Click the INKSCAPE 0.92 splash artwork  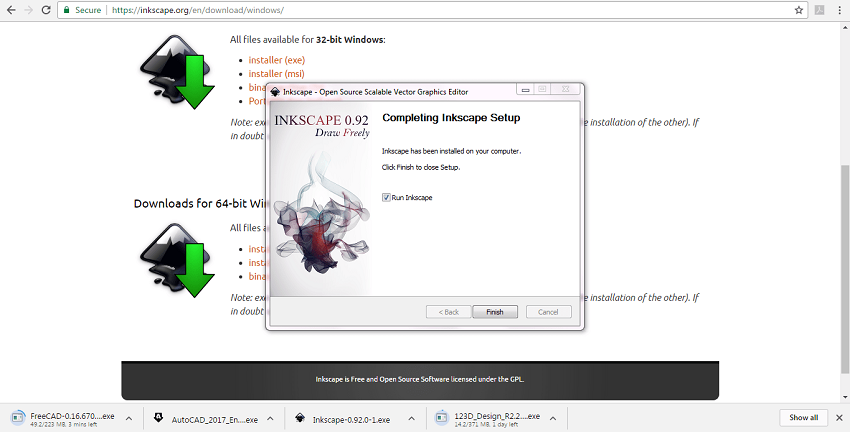coord(321,198)
